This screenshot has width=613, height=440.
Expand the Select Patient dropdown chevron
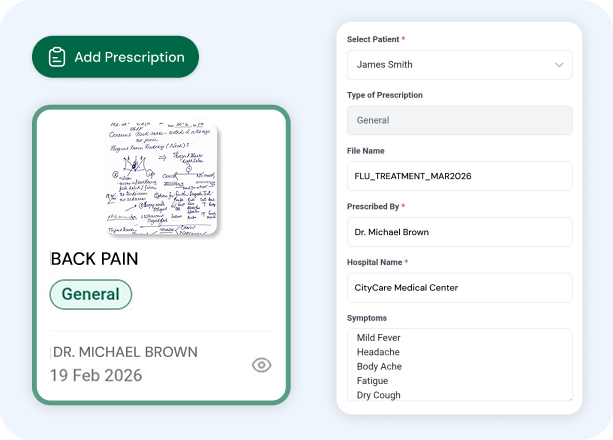(x=559, y=65)
